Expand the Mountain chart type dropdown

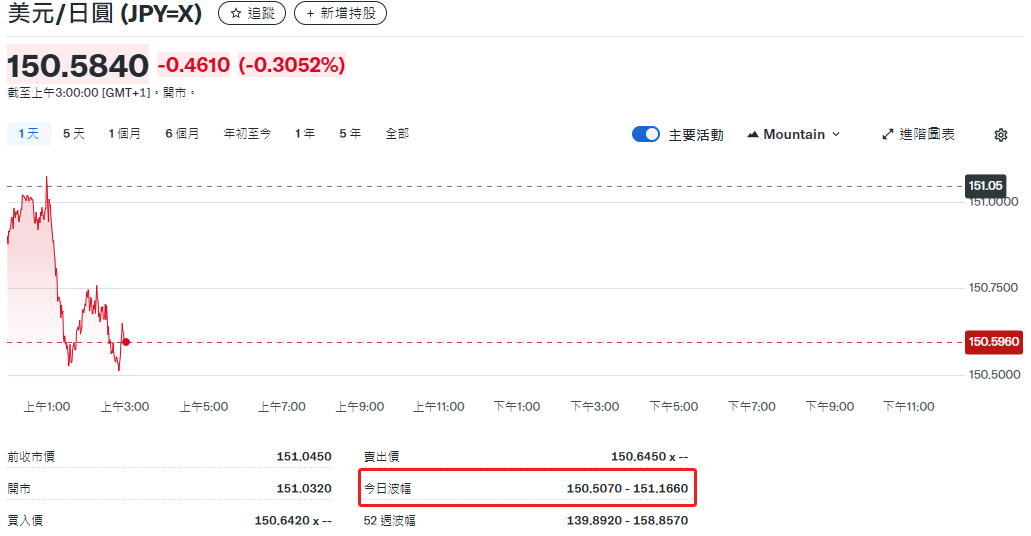(794, 134)
